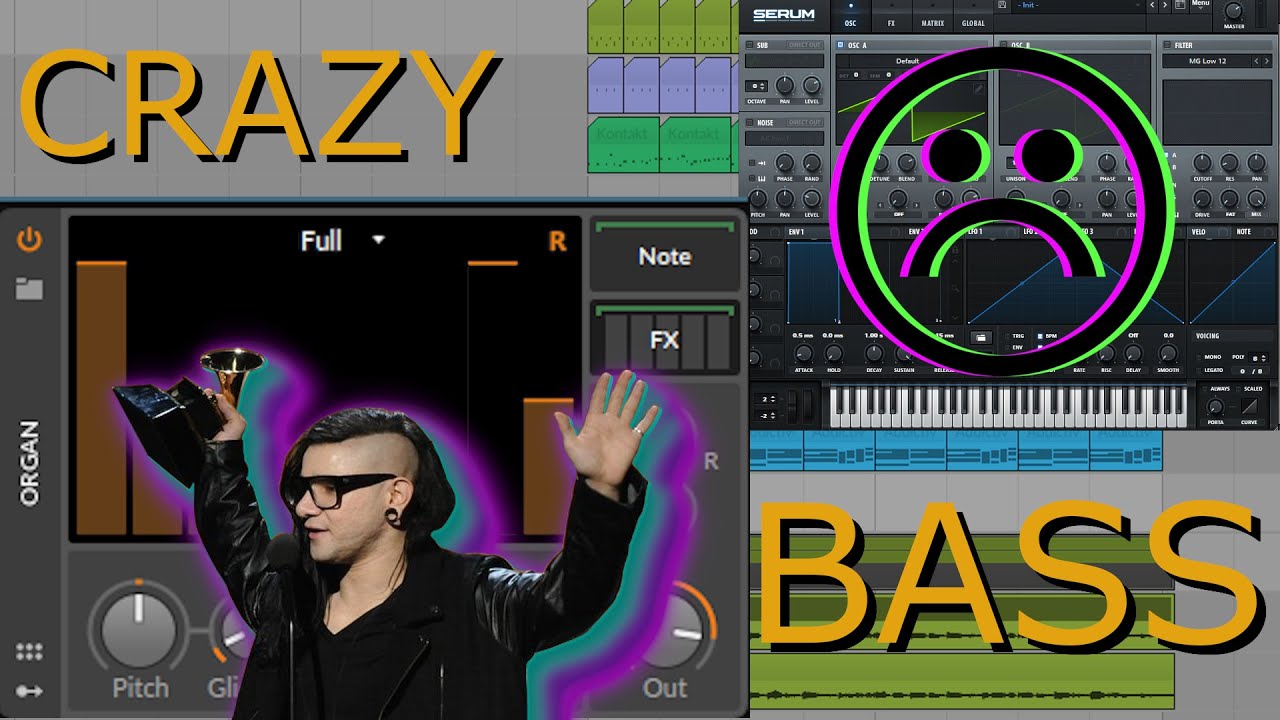
Task: Click the OSC A wavetable pencil edit icon
Action: pyautogui.click(x=979, y=89)
